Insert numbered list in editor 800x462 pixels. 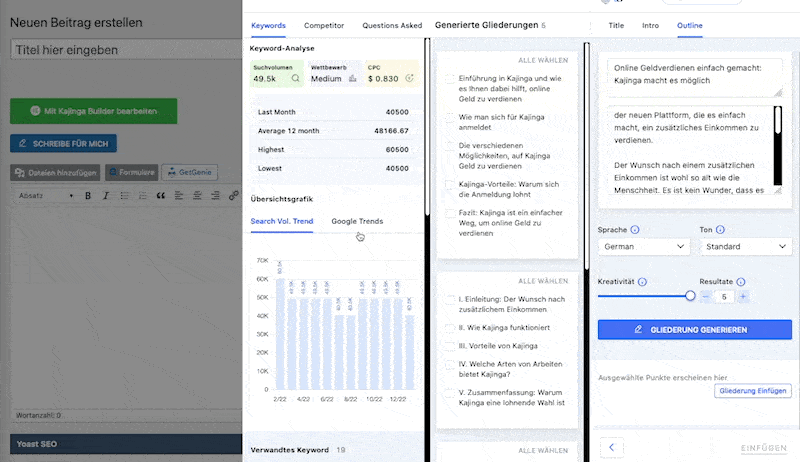tap(142, 196)
